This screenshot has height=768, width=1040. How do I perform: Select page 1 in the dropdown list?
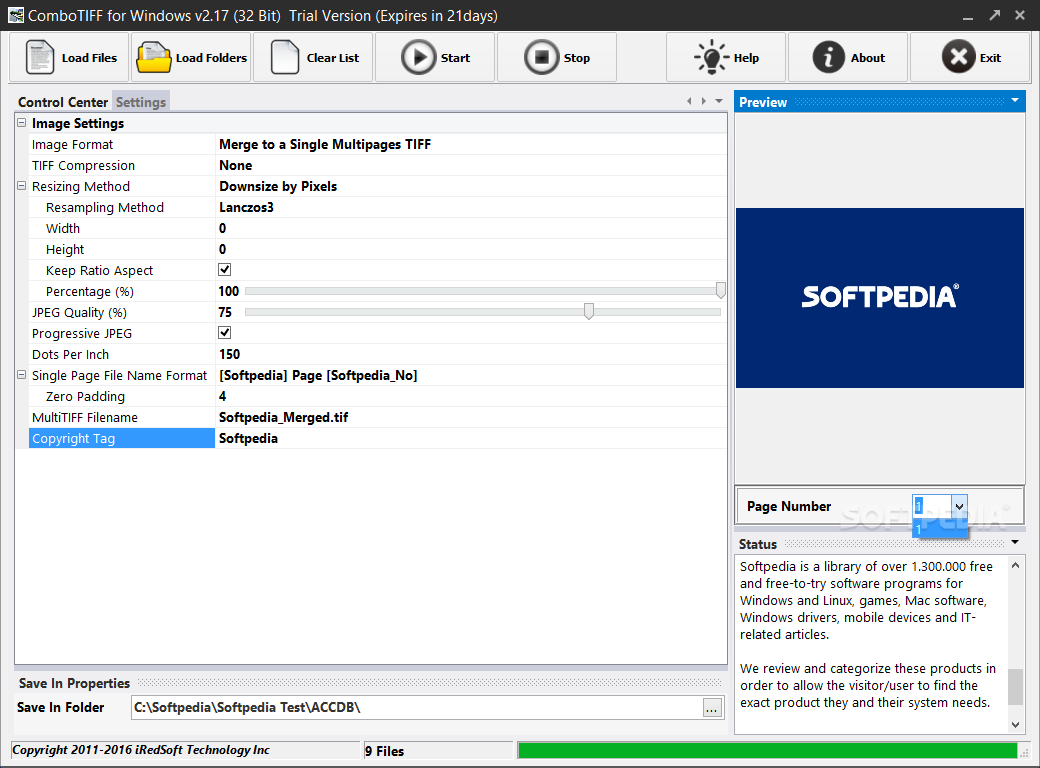click(x=939, y=529)
